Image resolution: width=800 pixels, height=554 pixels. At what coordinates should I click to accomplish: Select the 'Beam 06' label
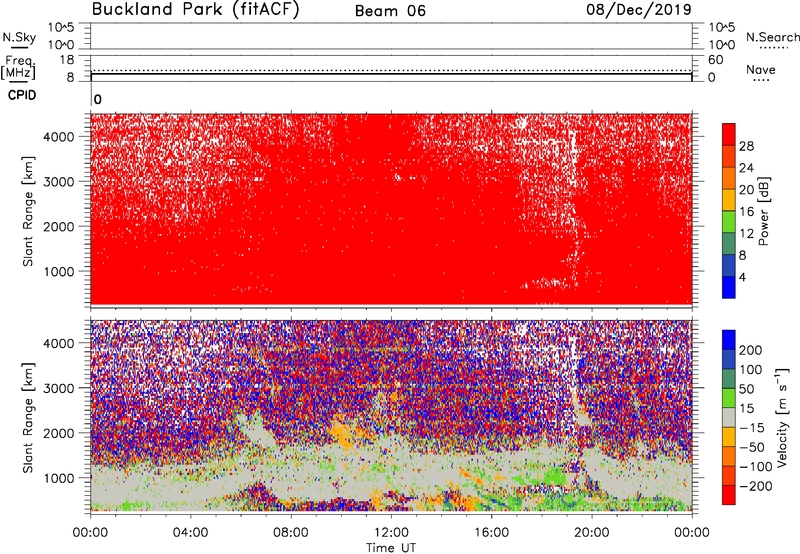point(390,11)
